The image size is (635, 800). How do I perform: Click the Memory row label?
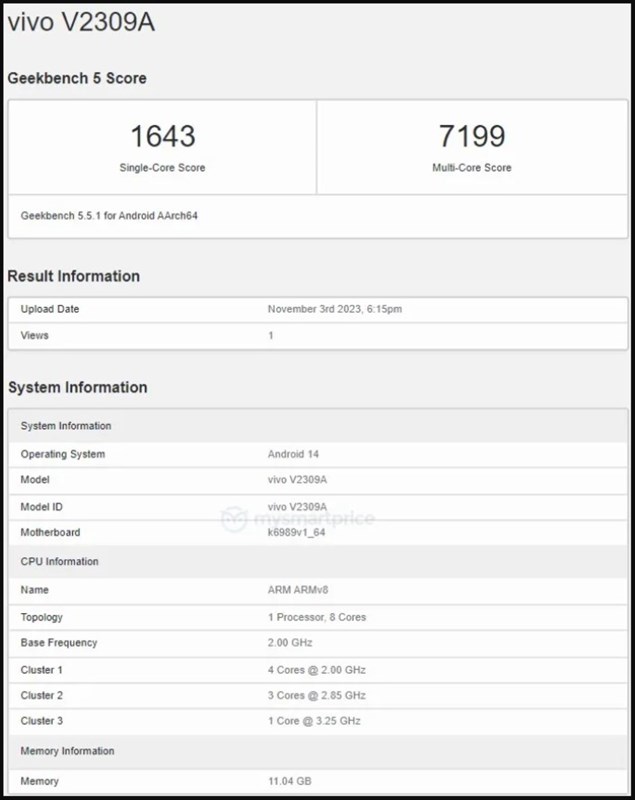coord(39,781)
